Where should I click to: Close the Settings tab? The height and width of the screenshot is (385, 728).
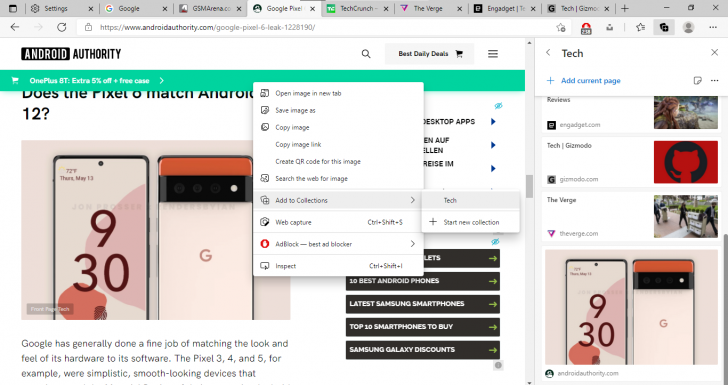tap(91, 8)
